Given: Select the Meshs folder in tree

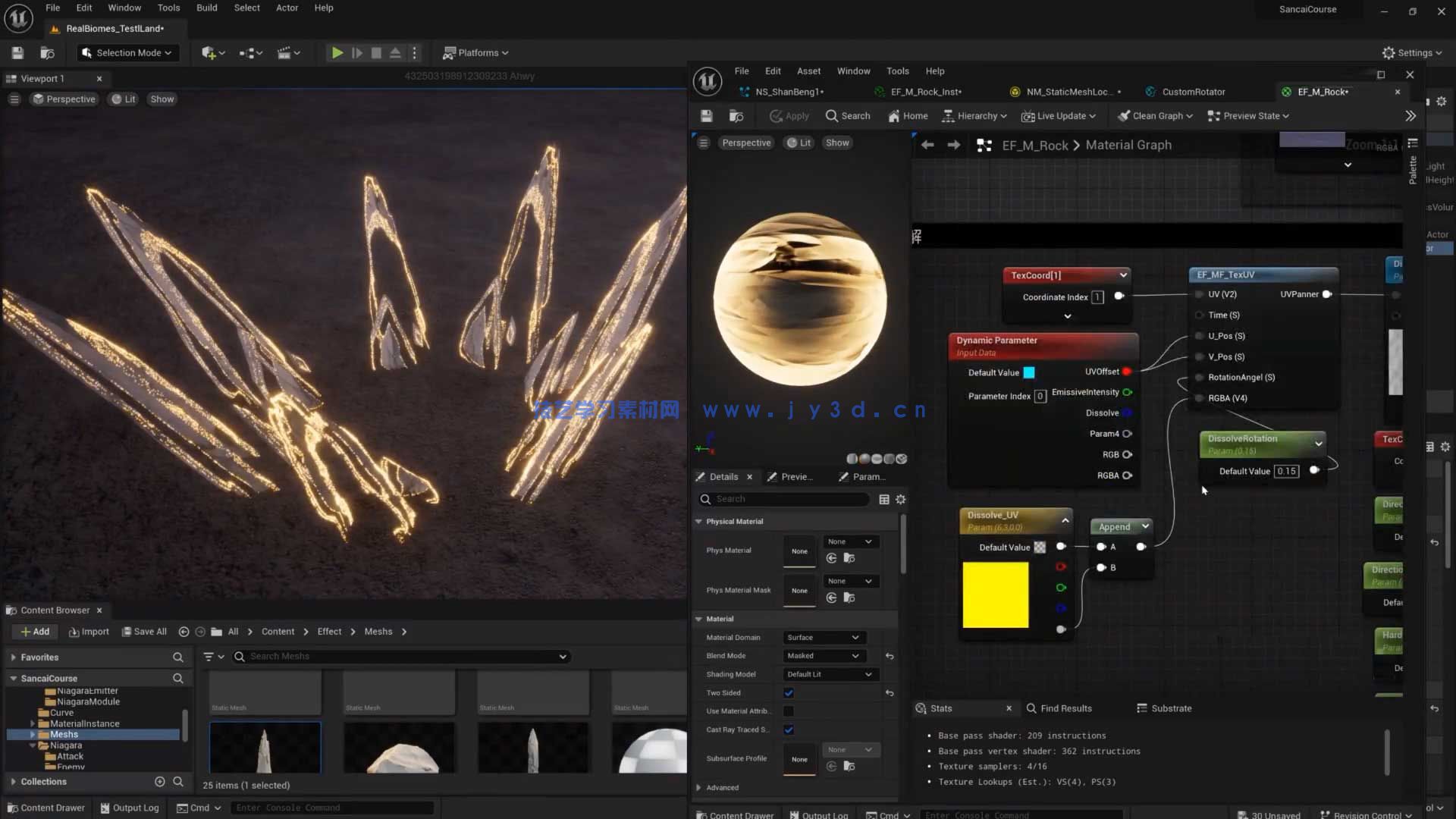Looking at the screenshot, I should 64,735.
